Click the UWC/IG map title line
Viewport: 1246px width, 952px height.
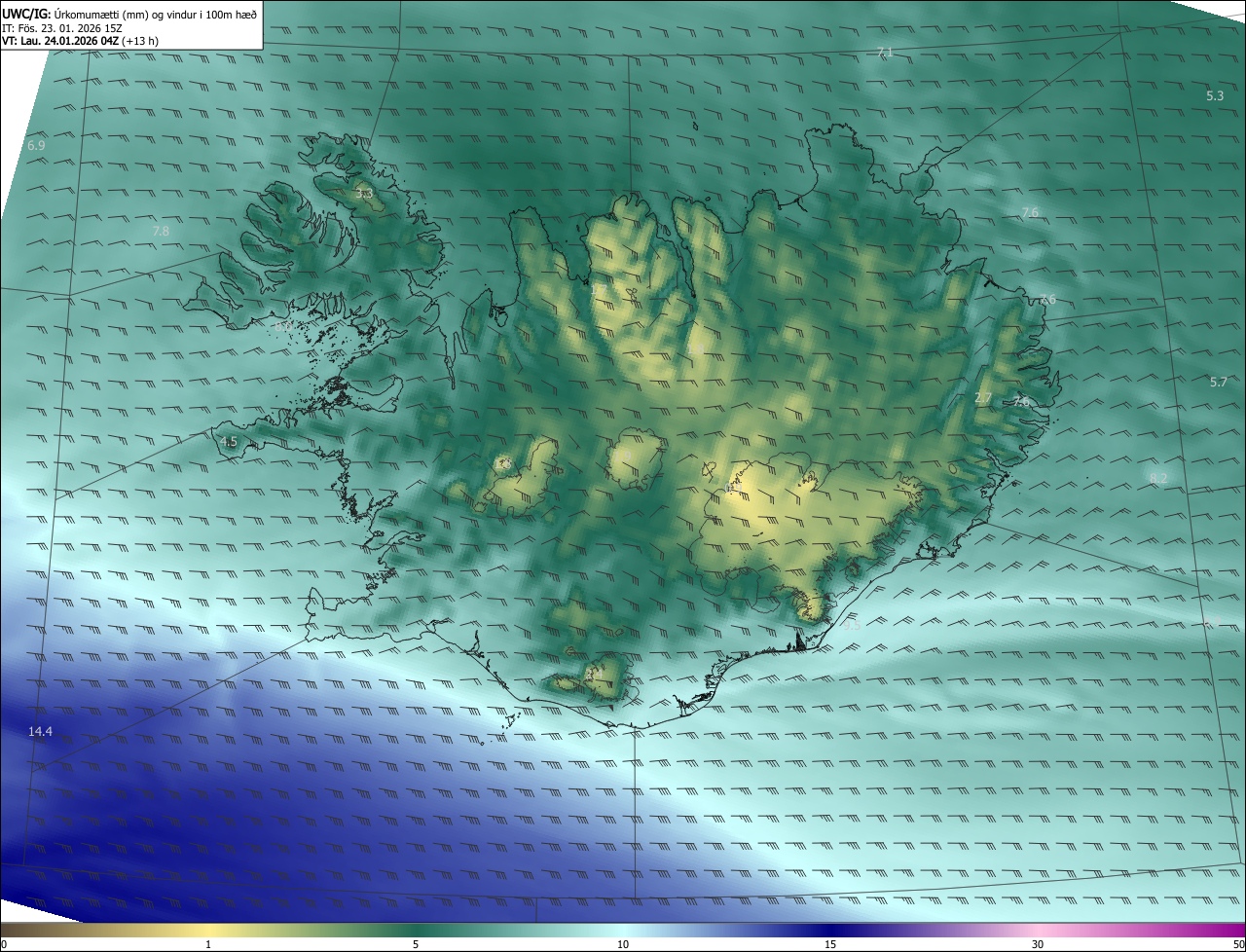click(x=130, y=15)
